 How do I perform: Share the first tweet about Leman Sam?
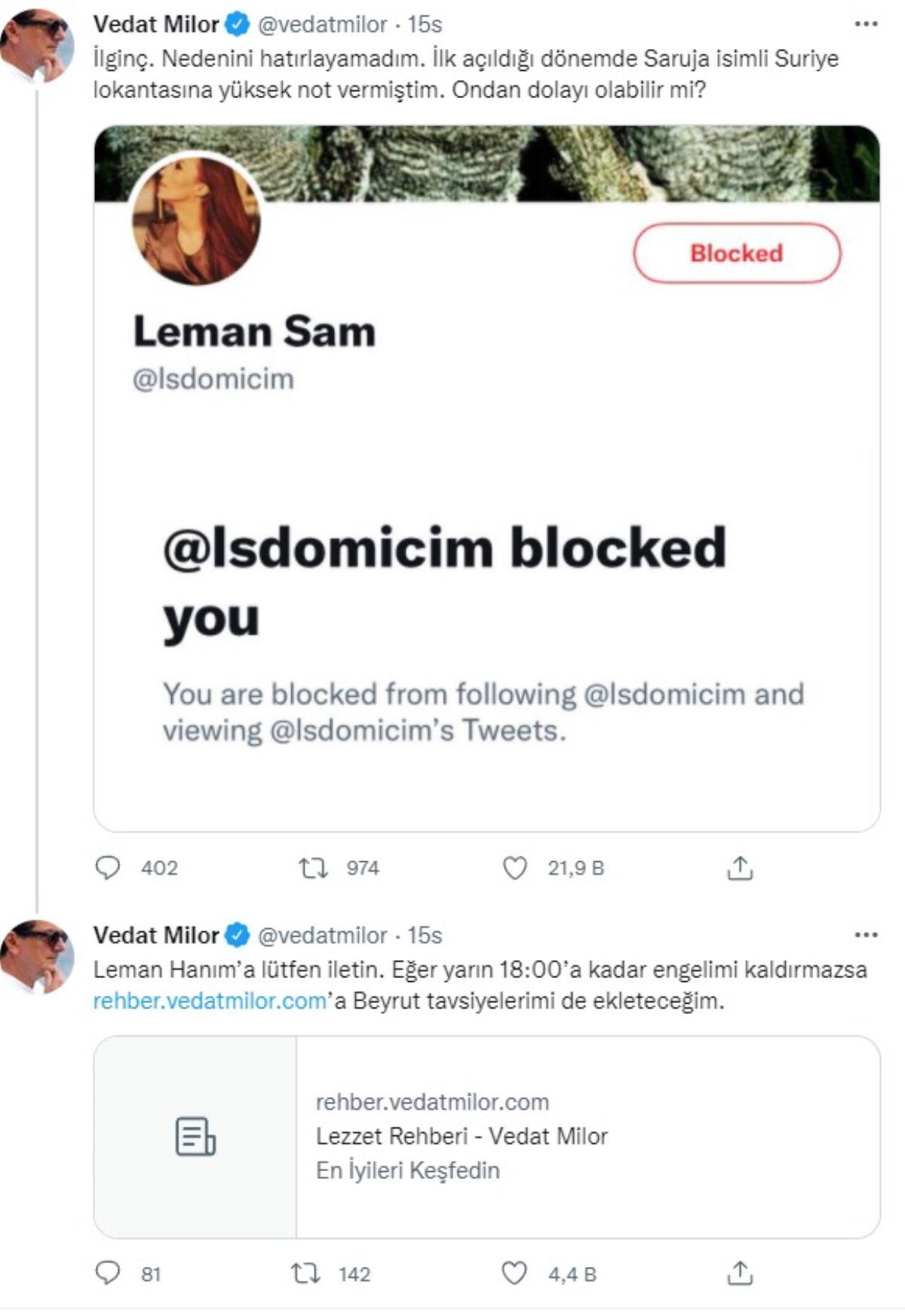coord(740,868)
